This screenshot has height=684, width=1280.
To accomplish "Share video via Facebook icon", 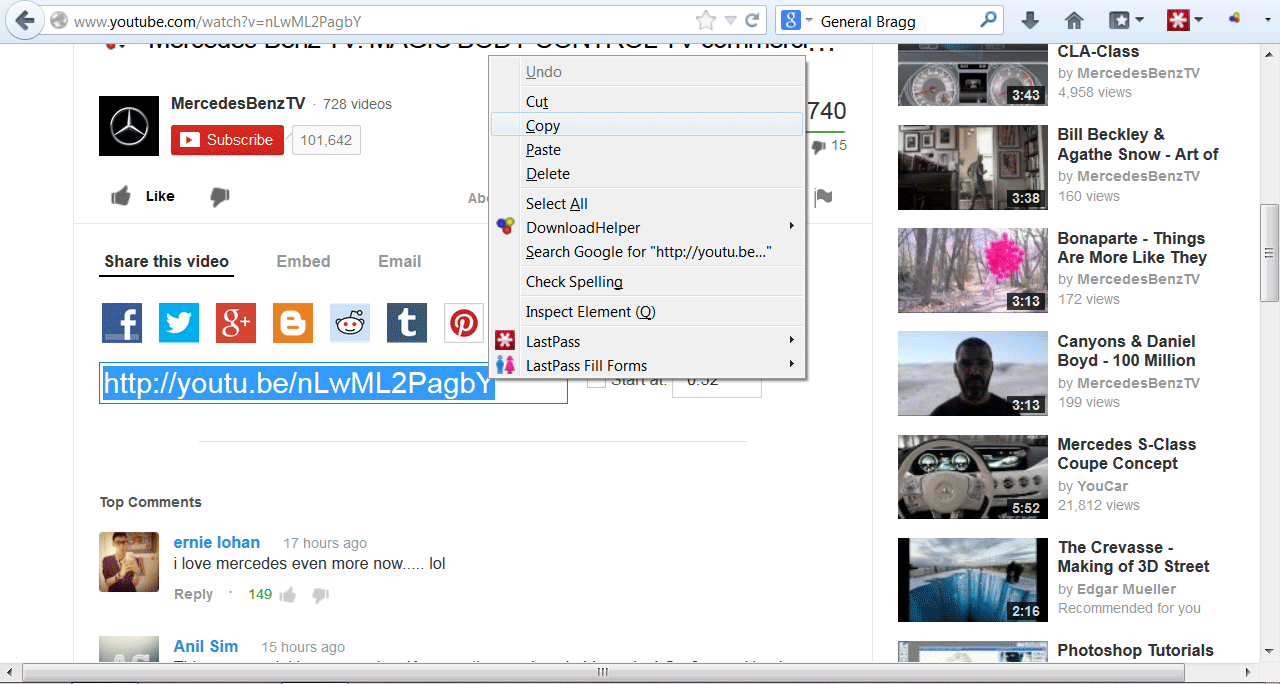I will 122,323.
